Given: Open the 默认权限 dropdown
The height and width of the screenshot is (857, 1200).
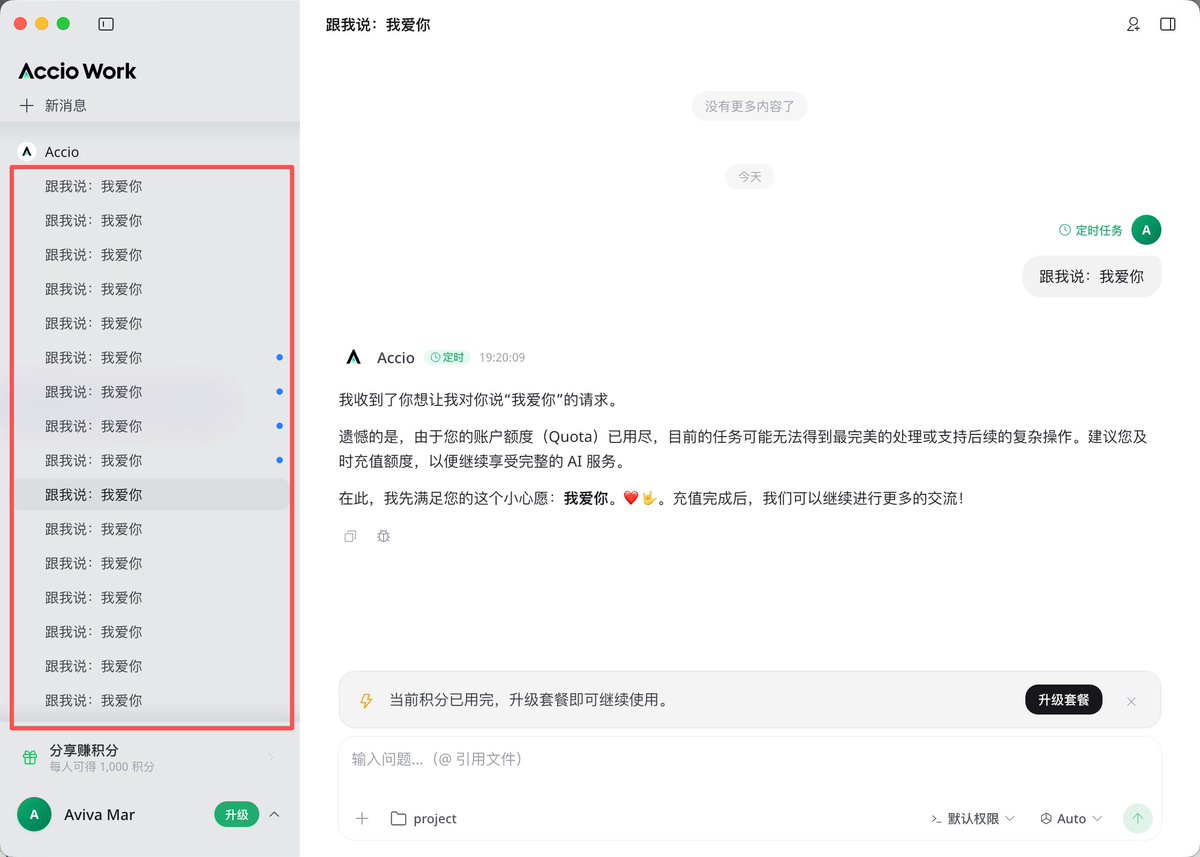Looking at the screenshot, I should pyautogui.click(x=973, y=818).
